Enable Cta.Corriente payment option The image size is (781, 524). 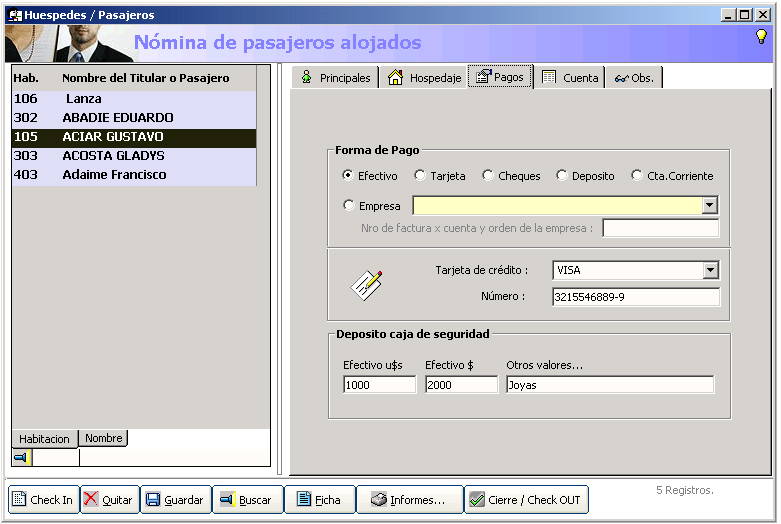coord(637,176)
